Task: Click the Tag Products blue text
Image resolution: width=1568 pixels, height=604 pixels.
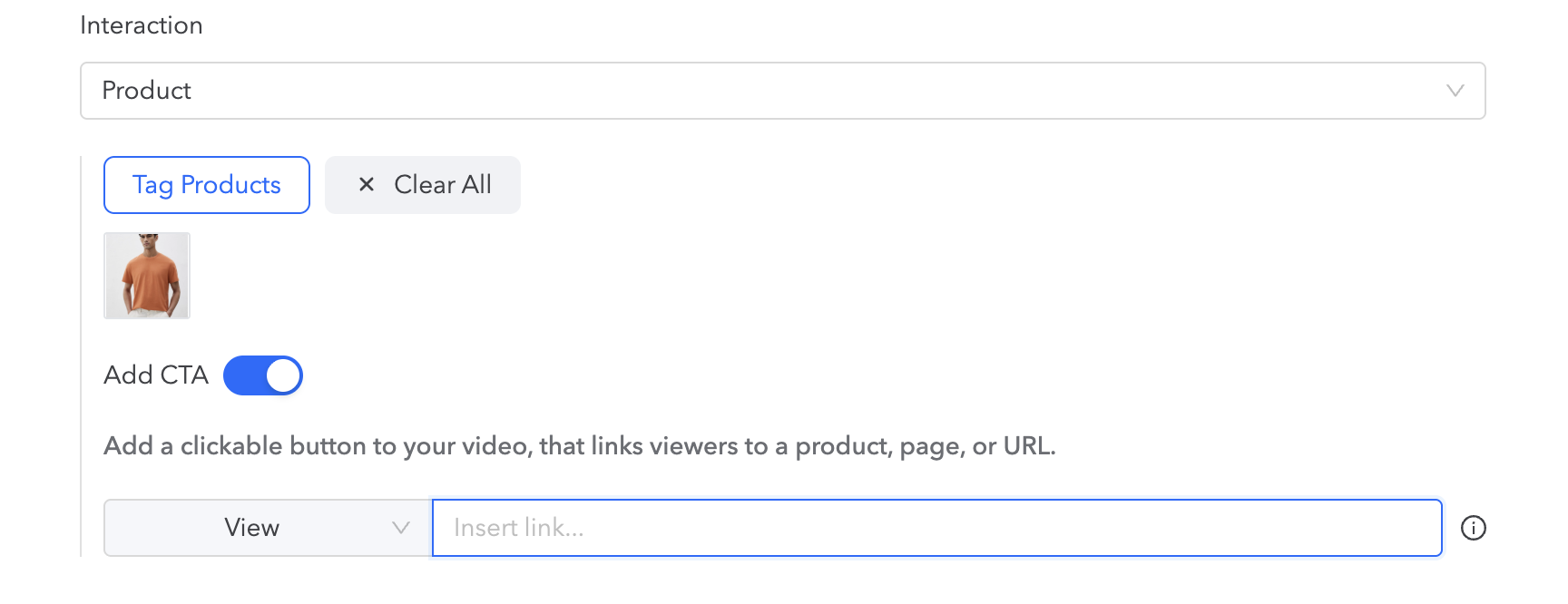Action: (x=207, y=185)
